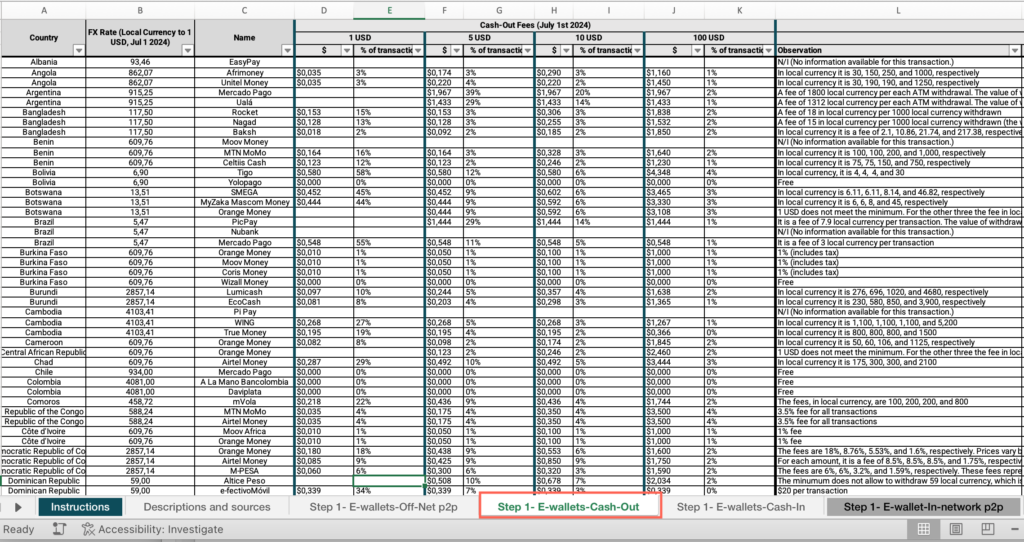Open the % of transaction filter under 100 USD

769,51
